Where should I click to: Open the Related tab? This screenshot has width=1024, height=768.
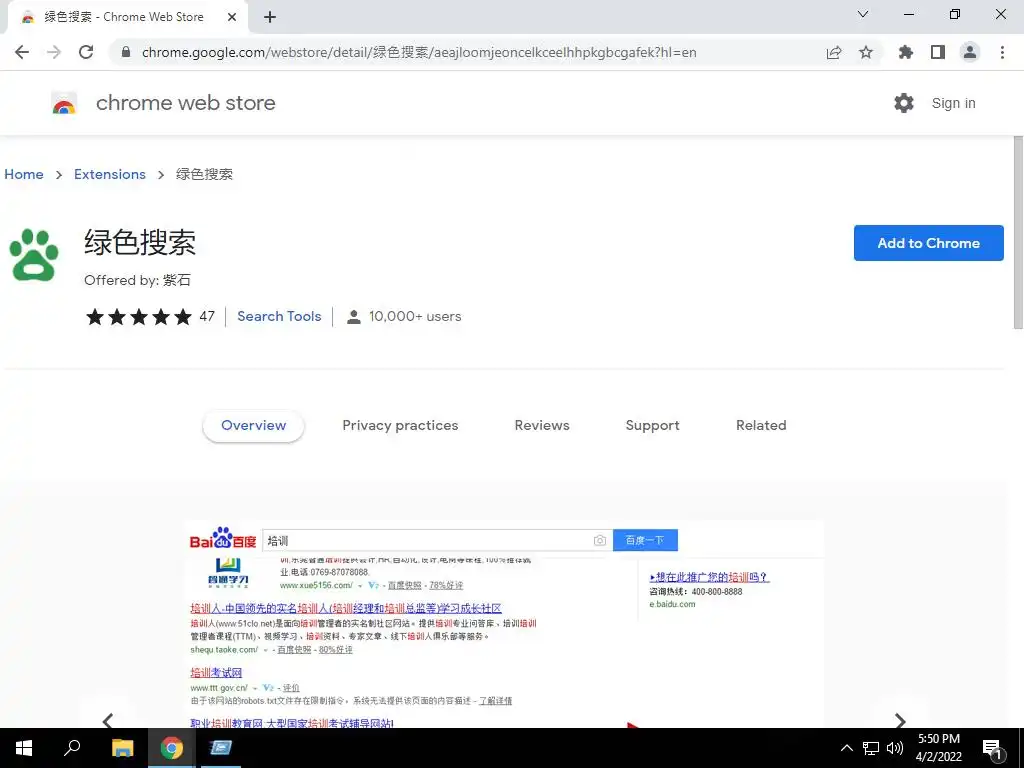[761, 425]
